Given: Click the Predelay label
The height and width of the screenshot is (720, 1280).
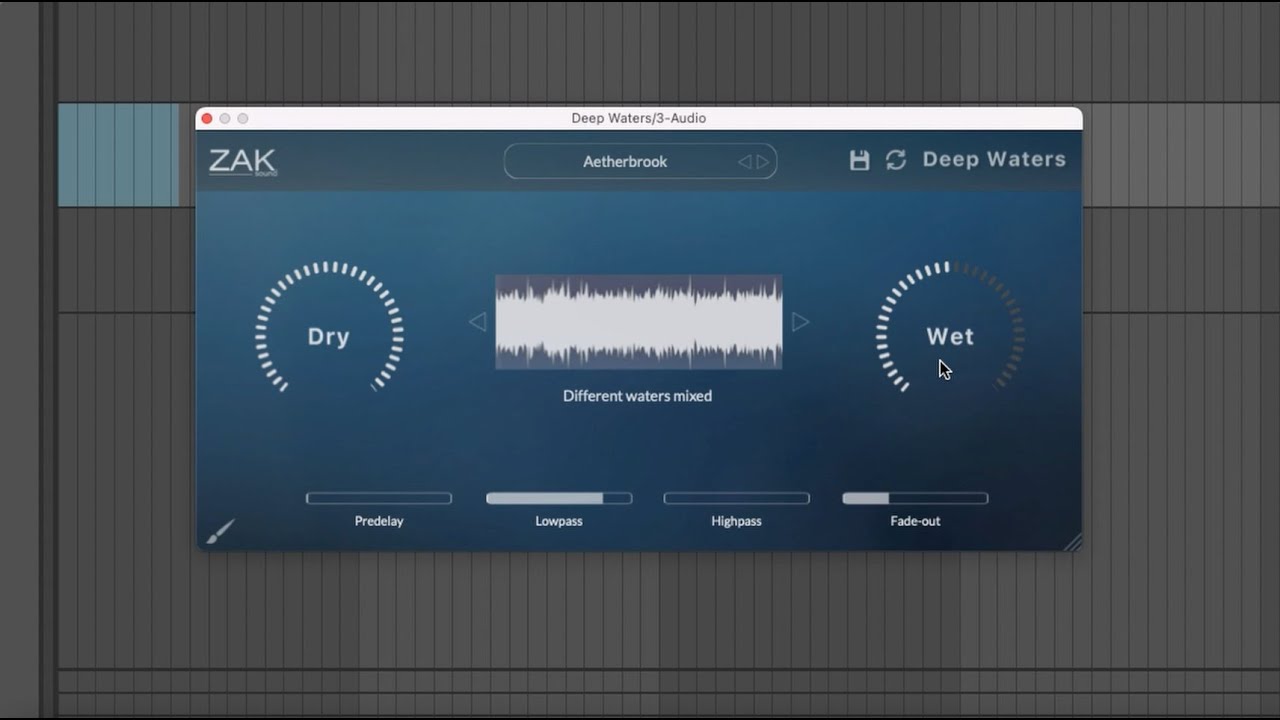Looking at the screenshot, I should 379,521.
